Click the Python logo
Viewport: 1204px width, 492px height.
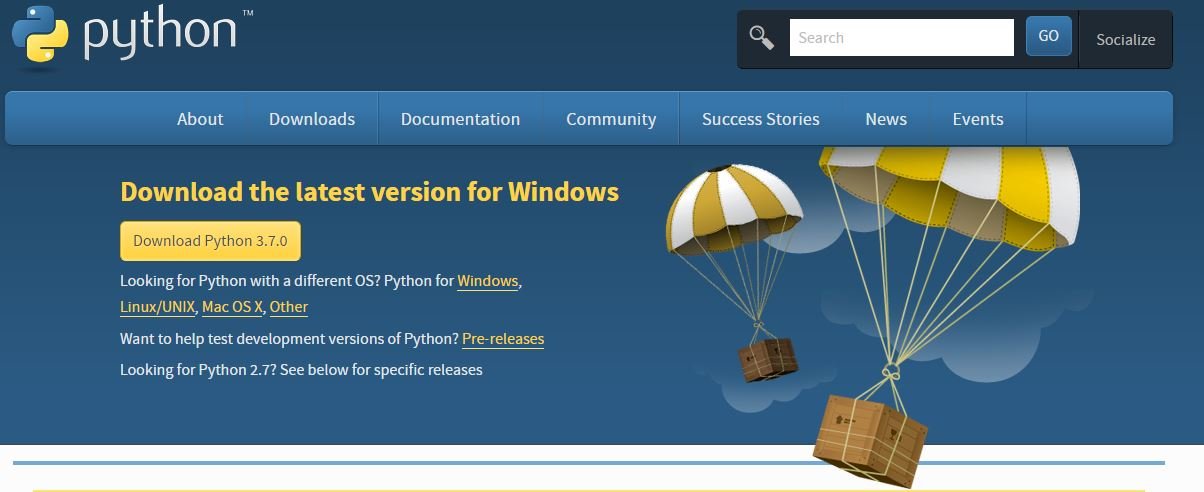coord(125,33)
